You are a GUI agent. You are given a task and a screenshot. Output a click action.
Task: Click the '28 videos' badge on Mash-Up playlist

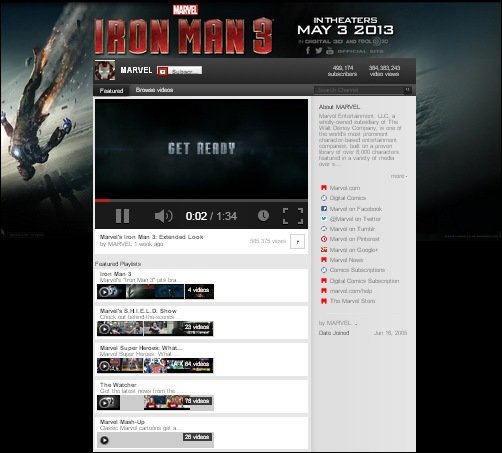point(197,437)
